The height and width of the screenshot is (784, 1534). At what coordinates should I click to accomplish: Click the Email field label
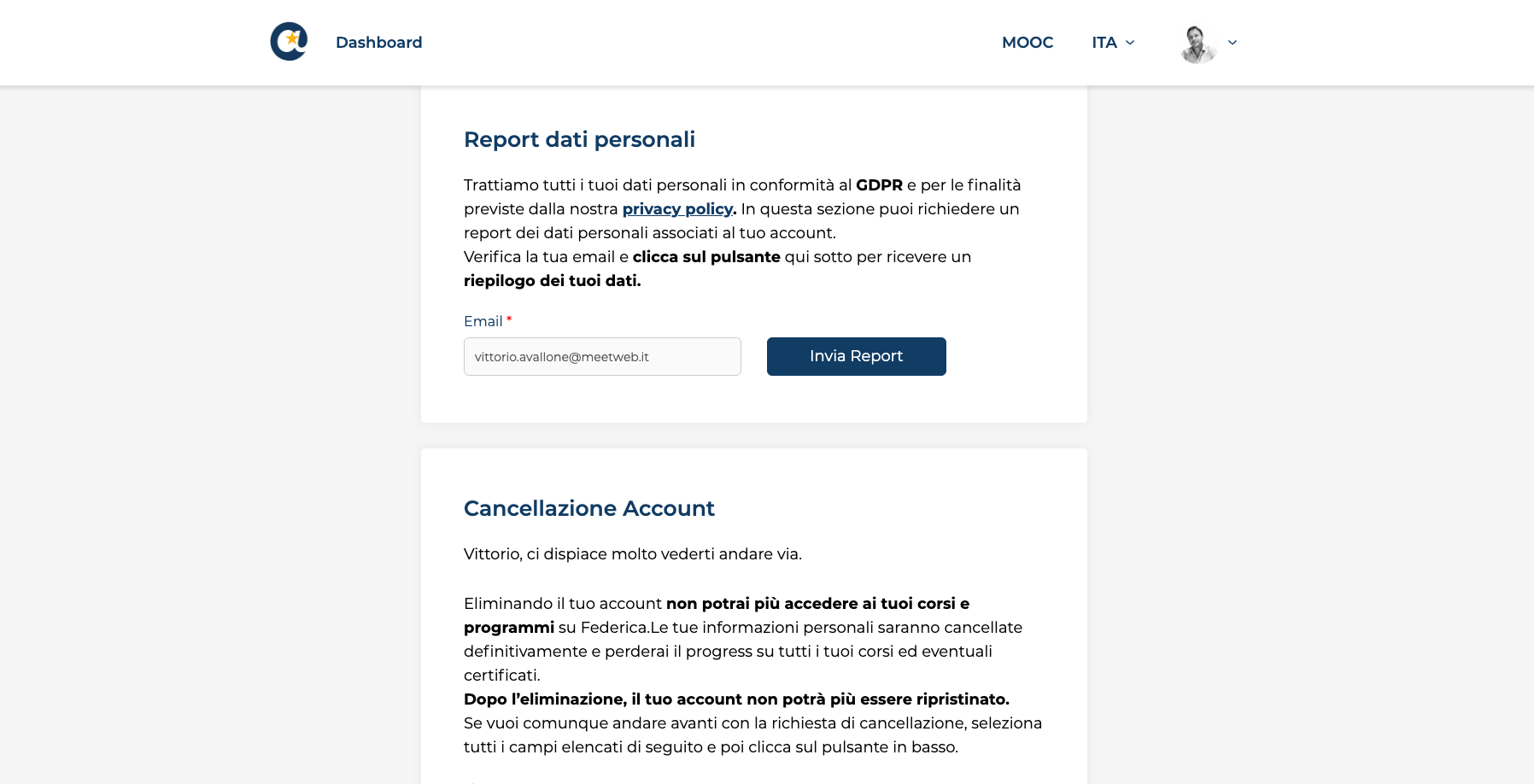pyautogui.click(x=483, y=322)
